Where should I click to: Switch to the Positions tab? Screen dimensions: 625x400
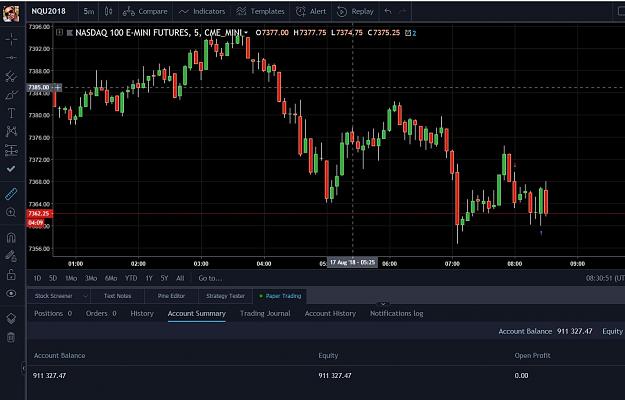point(53,314)
